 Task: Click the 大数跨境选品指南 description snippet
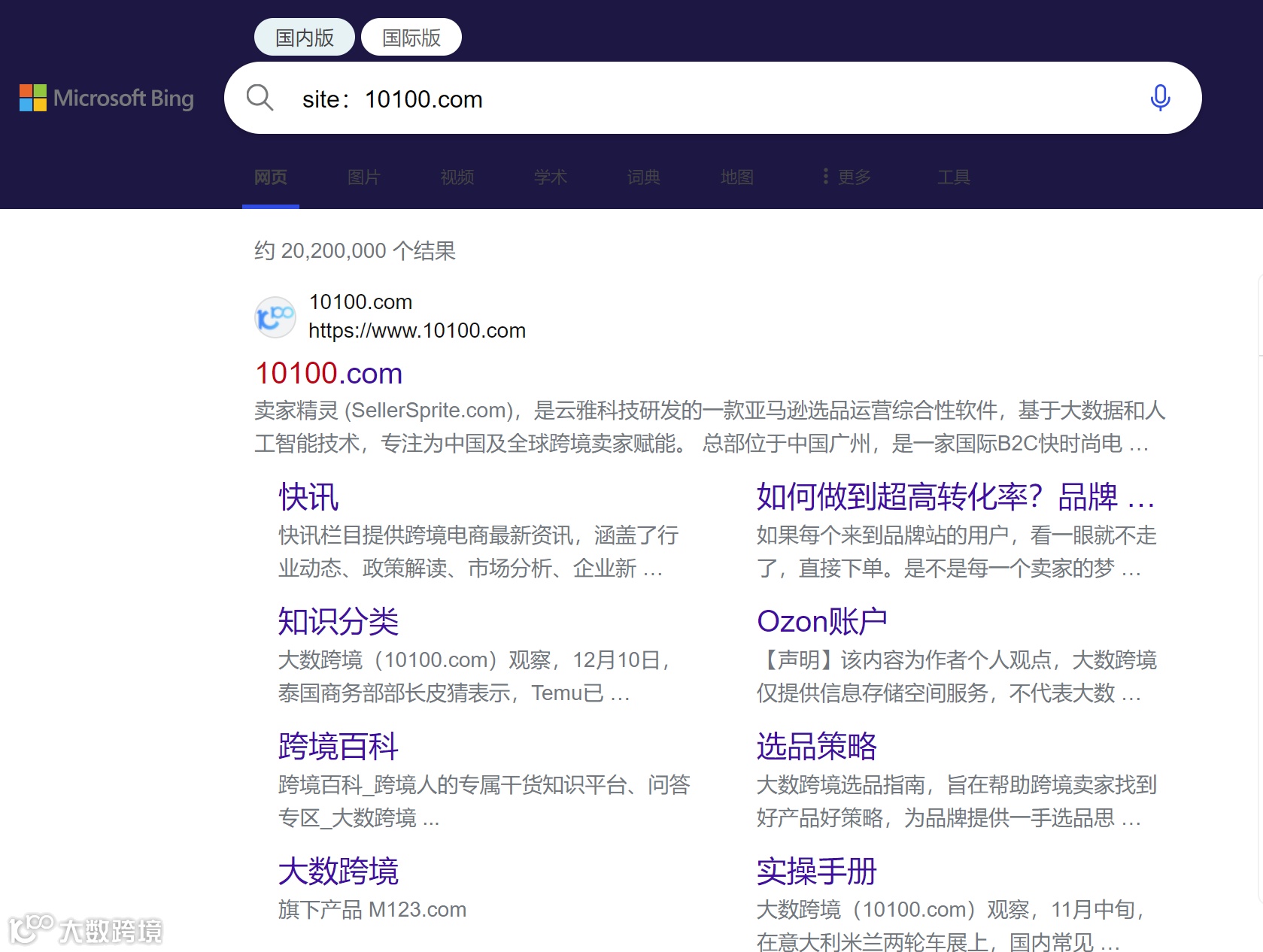click(x=957, y=802)
